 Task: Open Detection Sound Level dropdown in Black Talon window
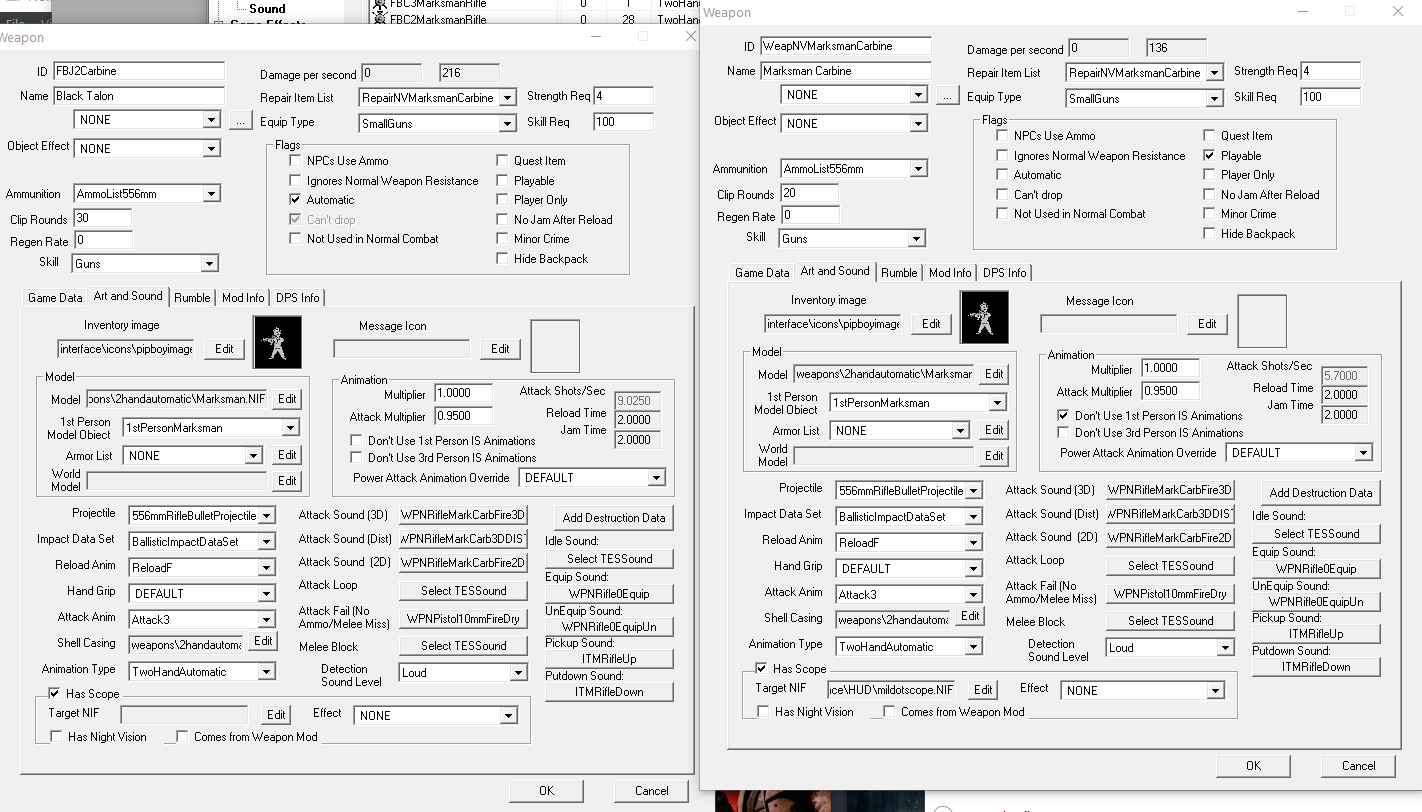tap(520, 673)
